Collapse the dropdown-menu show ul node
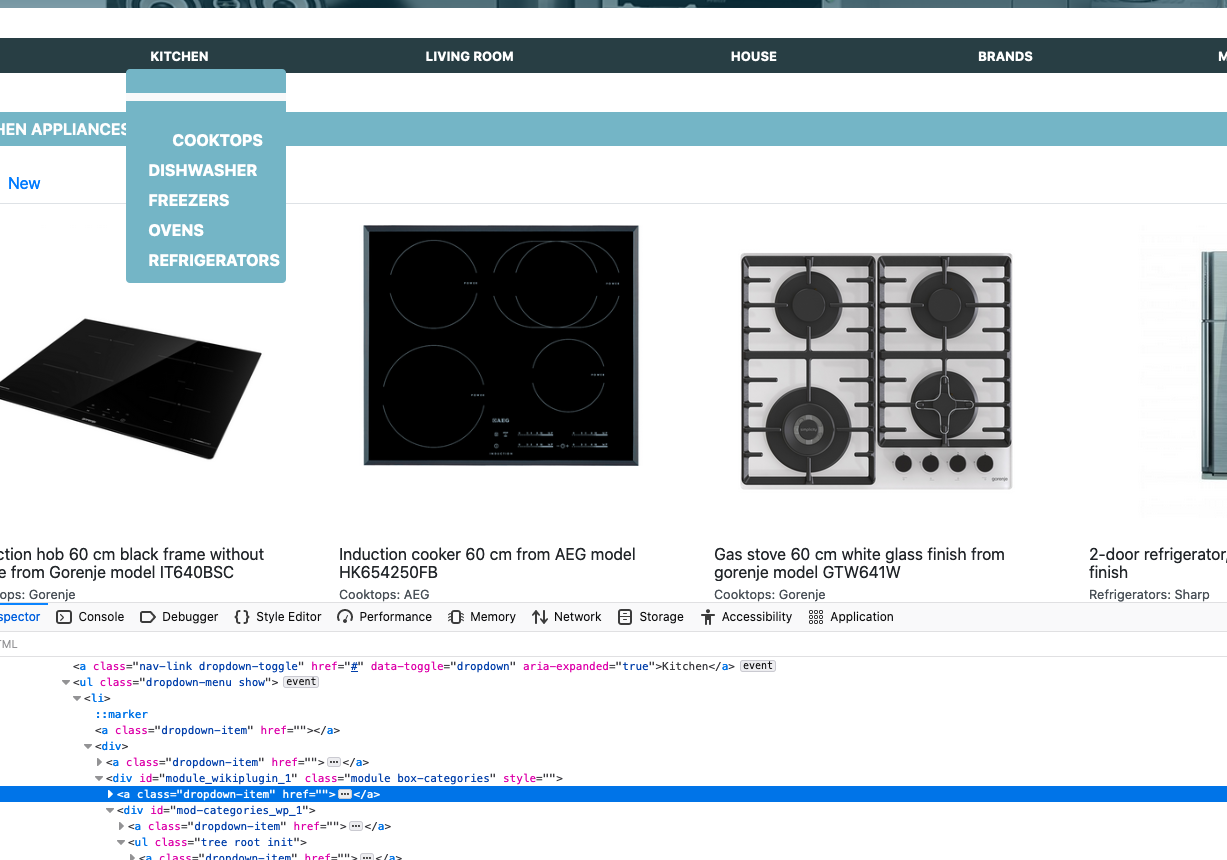This screenshot has height=860, width=1227. (x=66, y=682)
